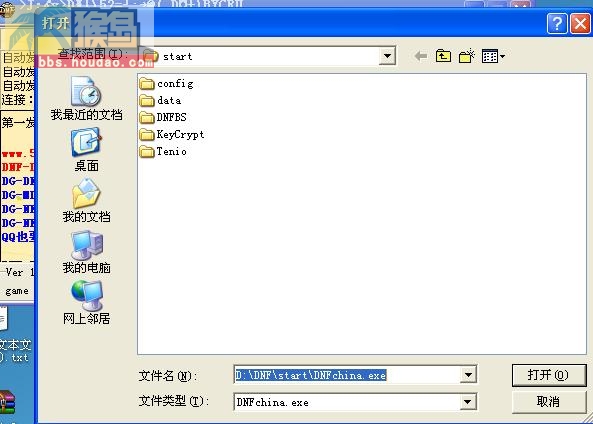The width and height of the screenshot is (593, 424).
Task: Open the view menu icon
Action: pyautogui.click(x=493, y=56)
